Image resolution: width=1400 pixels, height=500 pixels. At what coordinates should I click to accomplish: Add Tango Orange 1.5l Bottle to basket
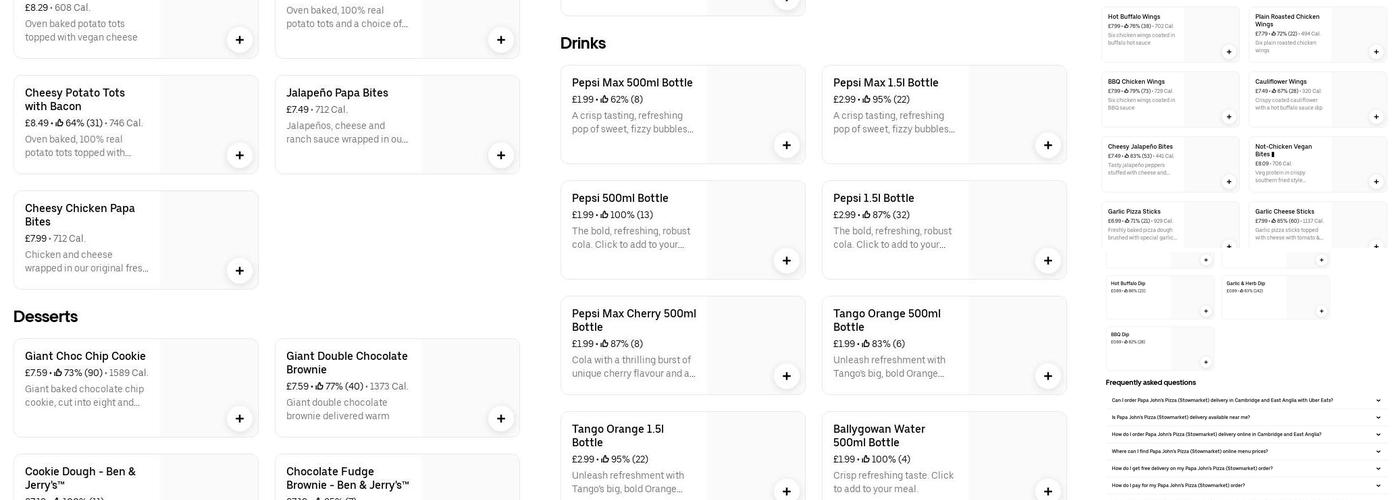coord(786,491)
